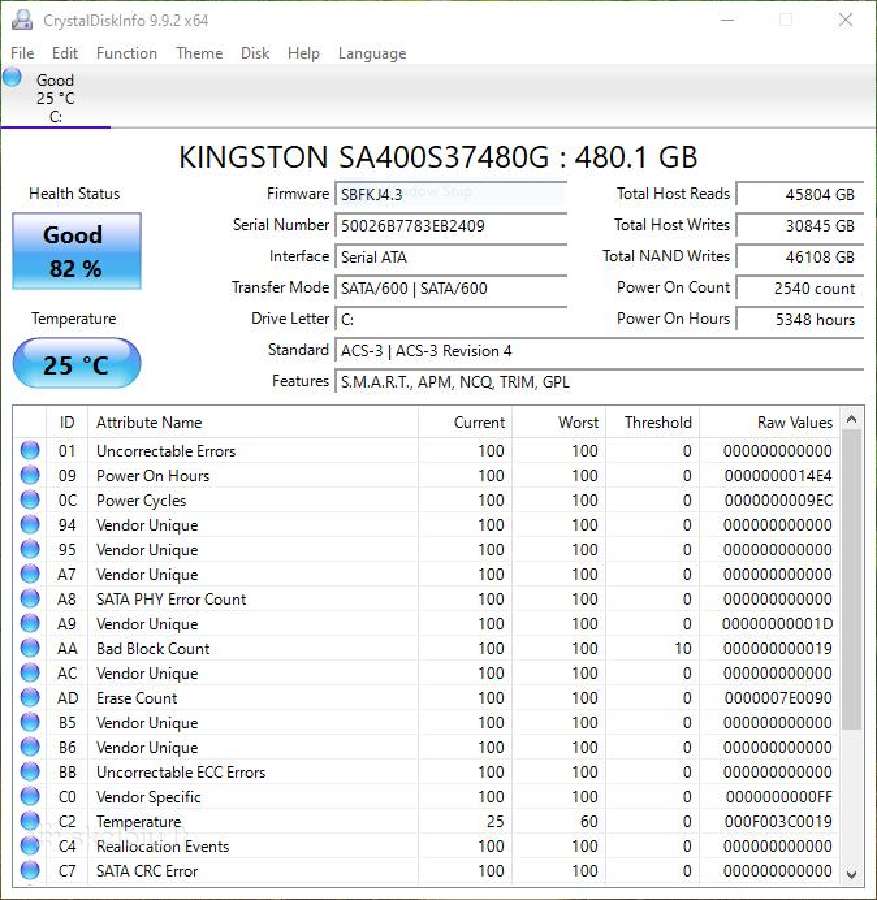Click the 25 °C temperature button

[x=77, y=363]
